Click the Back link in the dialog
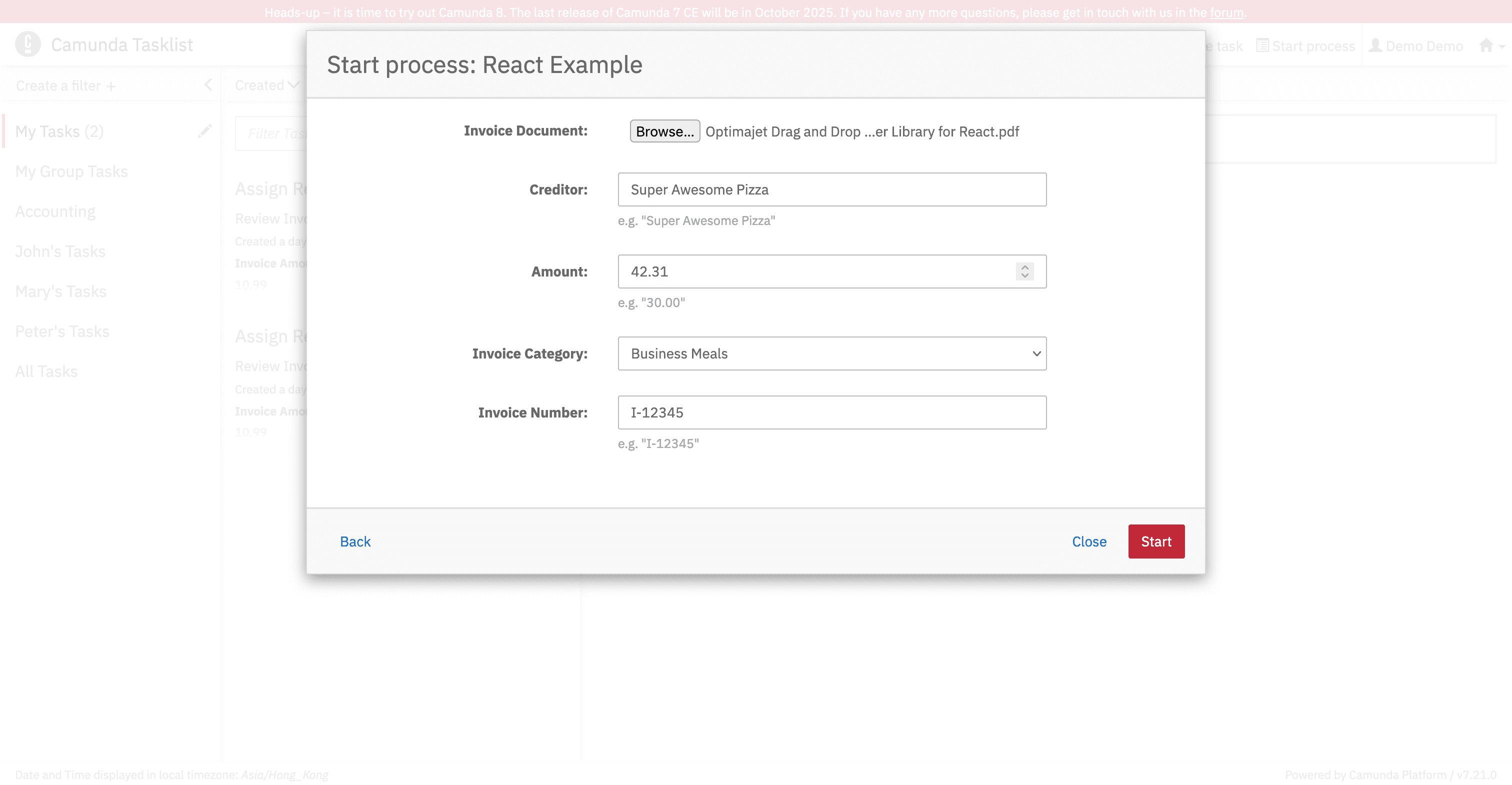 (x=355, y=541)
